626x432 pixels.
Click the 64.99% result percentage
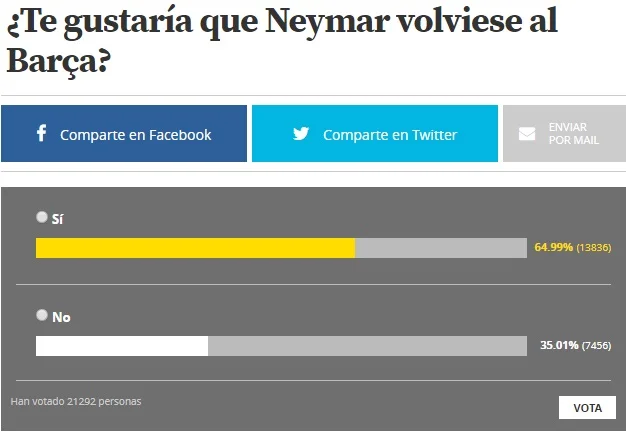pyautogui.click(x=554, y=246)
